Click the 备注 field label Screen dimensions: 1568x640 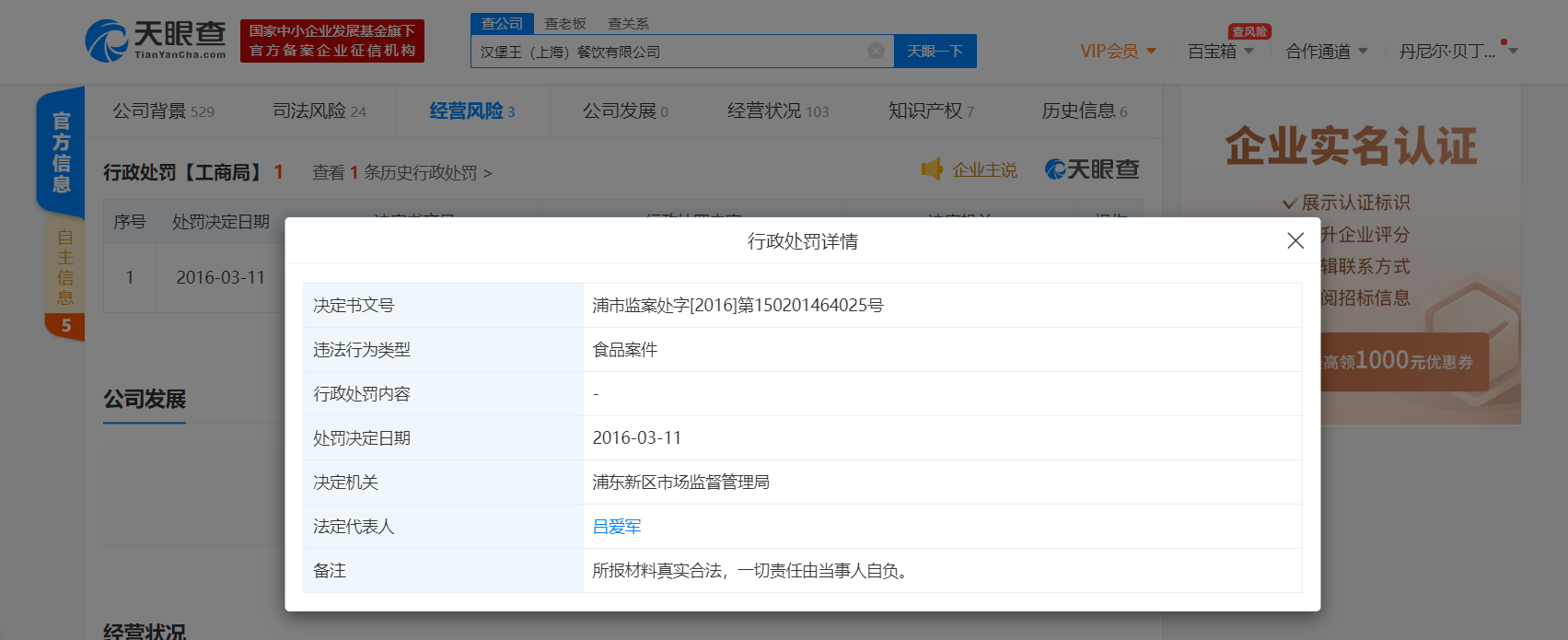coord(330,571)
